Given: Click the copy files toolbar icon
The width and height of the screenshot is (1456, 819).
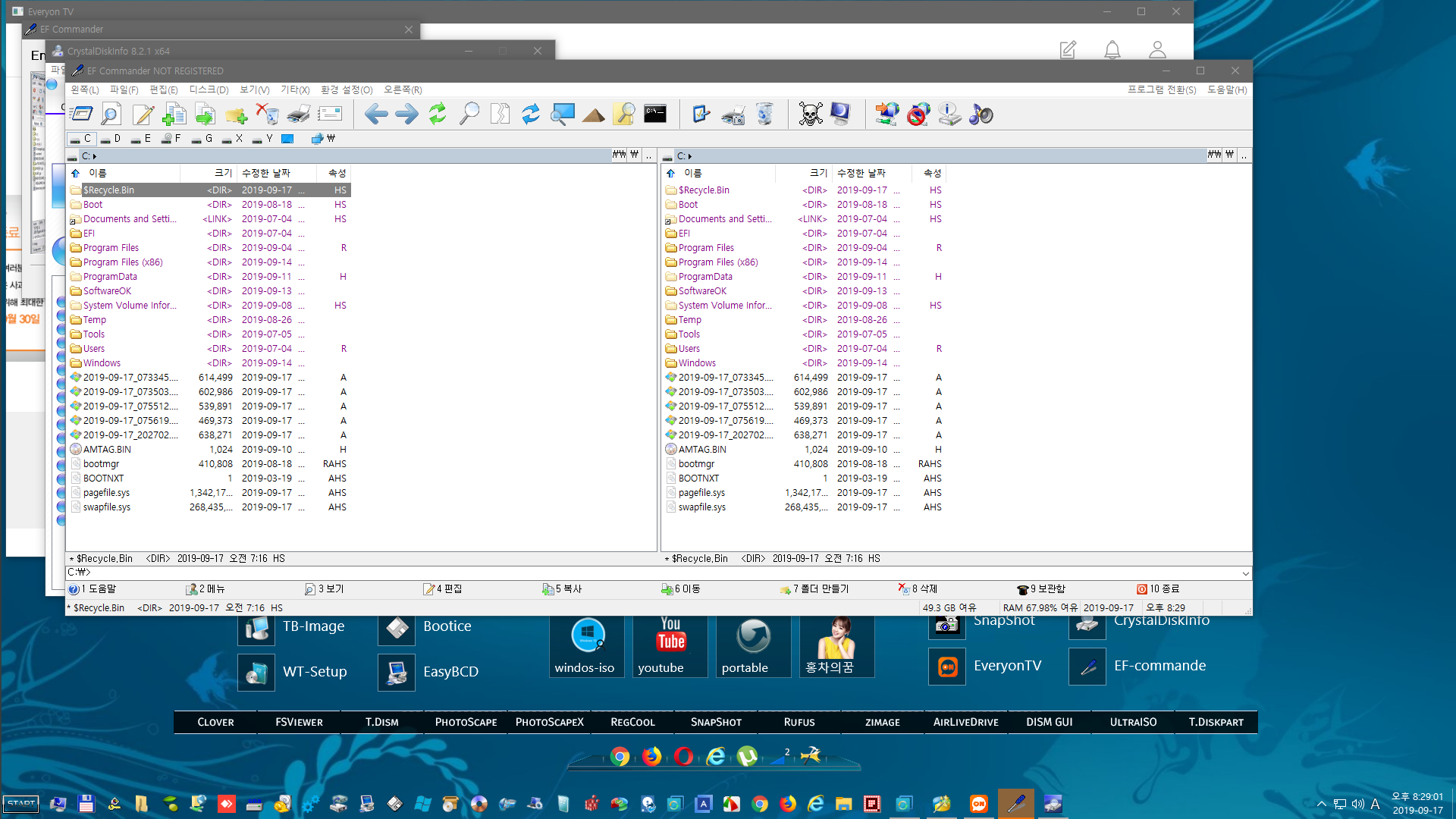Looking at the screenshot, I should [x=174, y=115].
